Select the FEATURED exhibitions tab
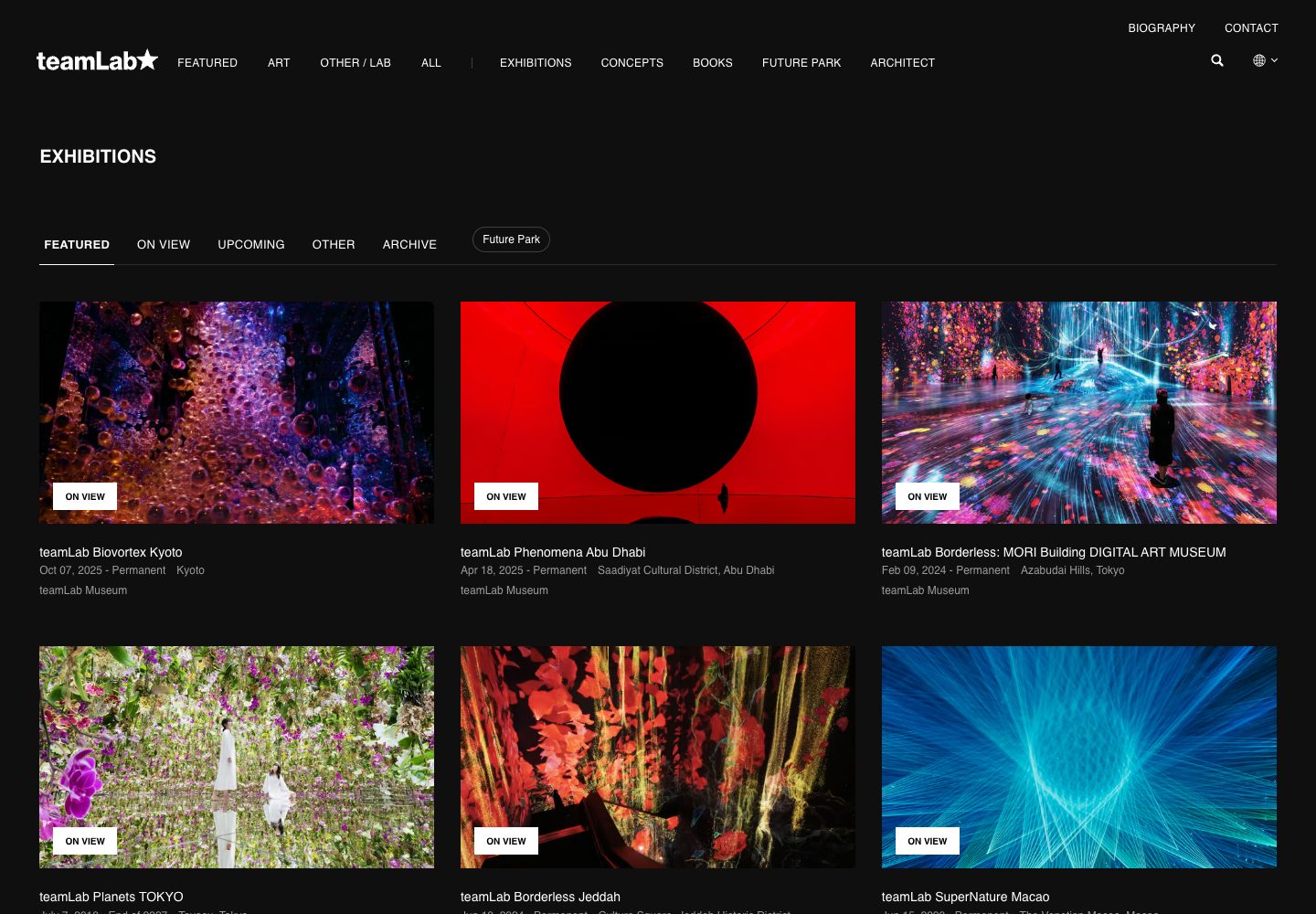1316x914 pixels. coord(77,245)
